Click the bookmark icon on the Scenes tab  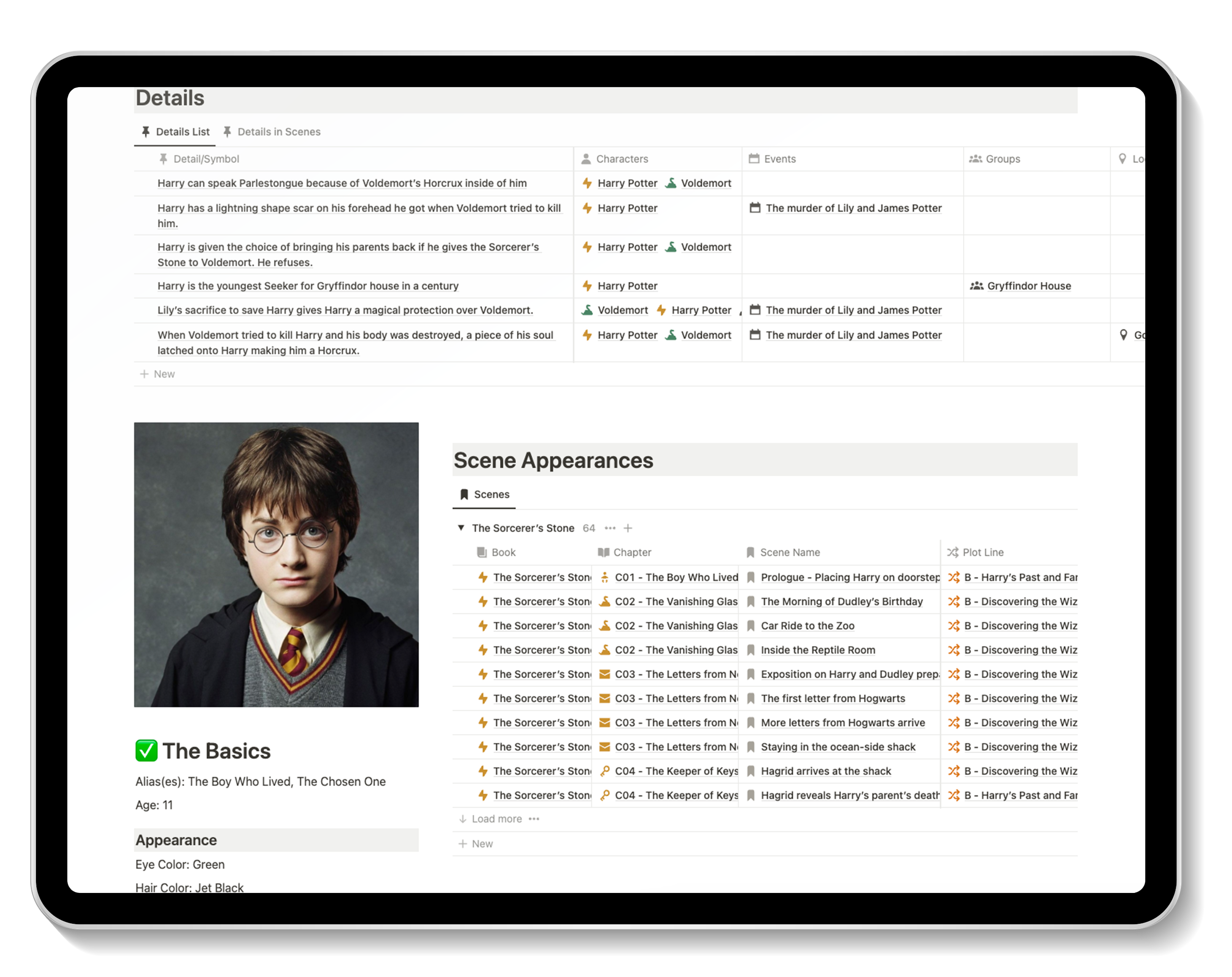pos(464,495)
